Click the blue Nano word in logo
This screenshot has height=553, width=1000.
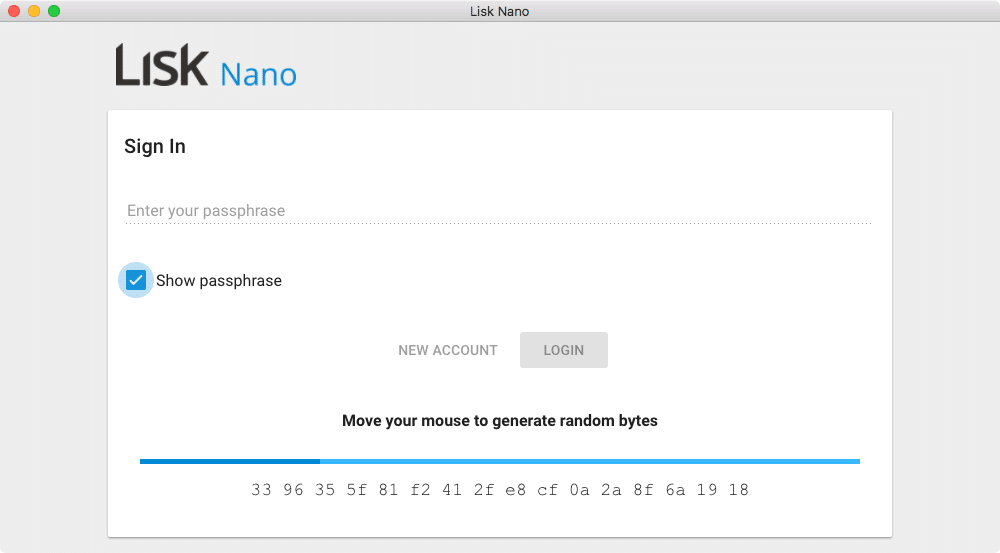pos(259,75)
